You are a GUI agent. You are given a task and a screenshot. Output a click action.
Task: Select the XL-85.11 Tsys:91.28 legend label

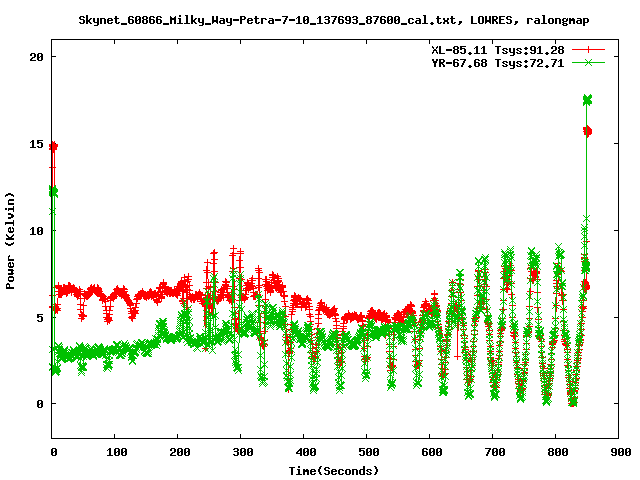point(498,50)
